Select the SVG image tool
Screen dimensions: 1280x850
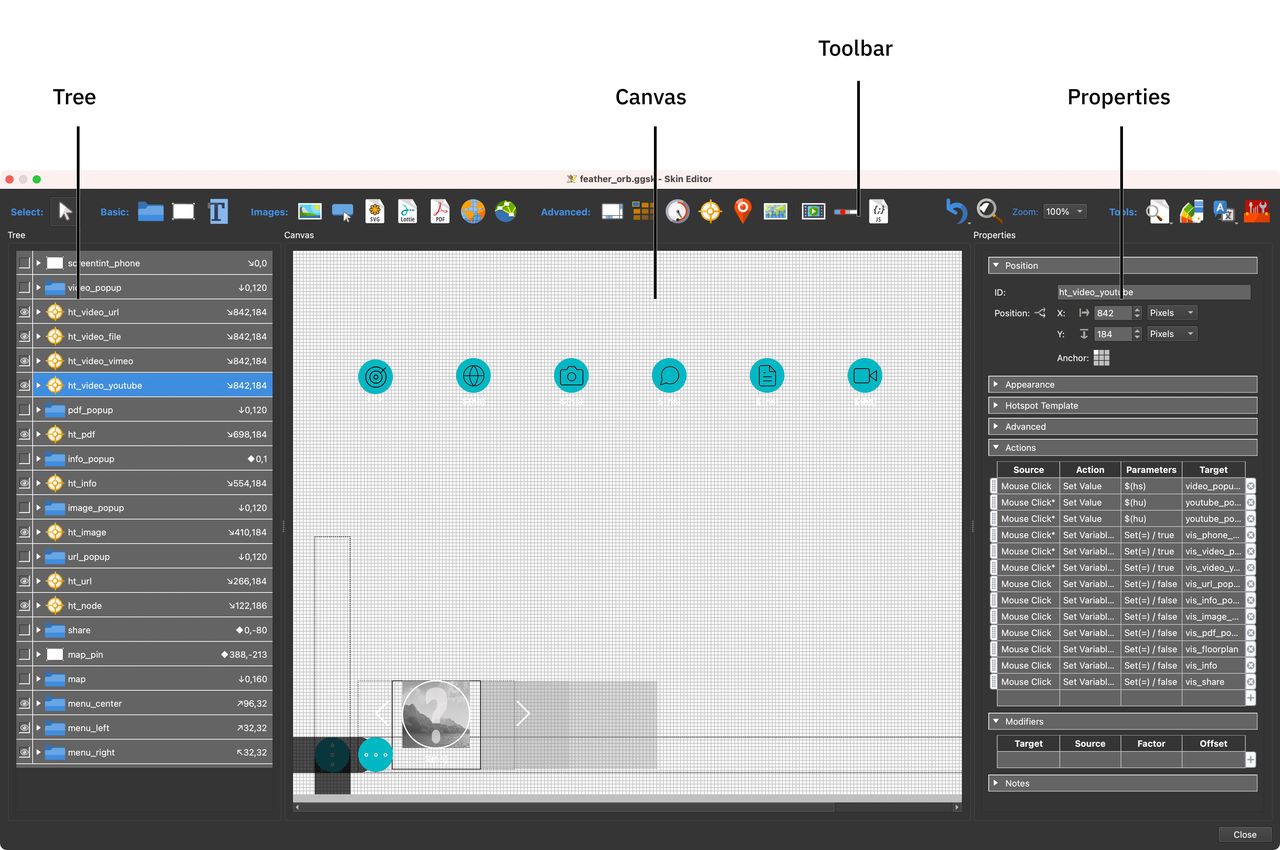coord(375,211)
